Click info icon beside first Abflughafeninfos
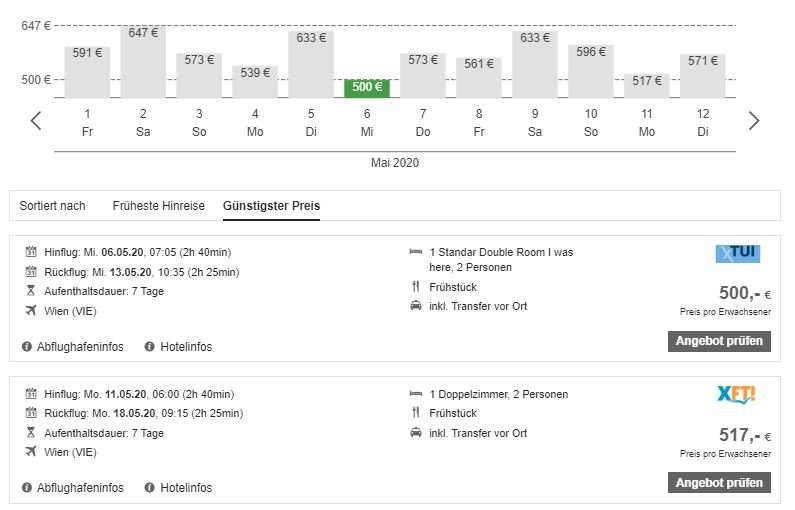 27,347
